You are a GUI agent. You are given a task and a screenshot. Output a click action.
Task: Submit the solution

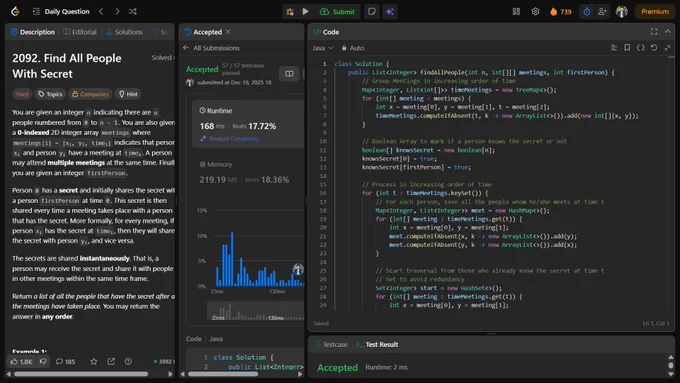coord(337,12)
